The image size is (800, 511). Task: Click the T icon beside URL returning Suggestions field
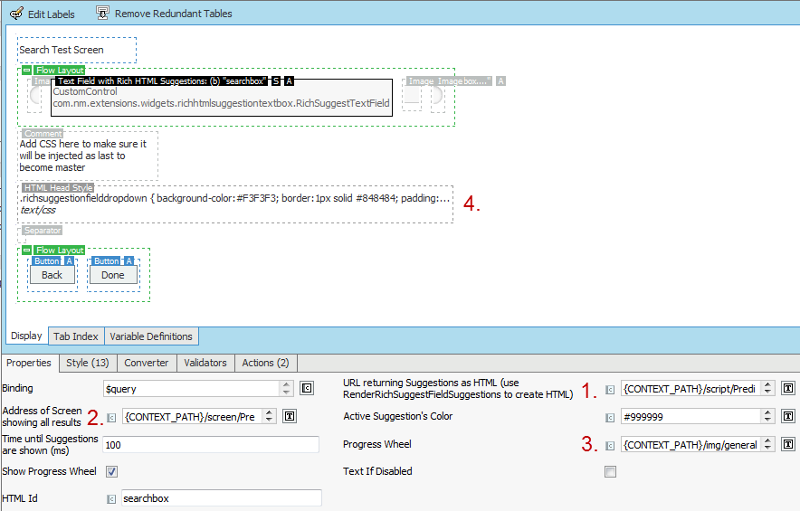[x=788, y=388]
